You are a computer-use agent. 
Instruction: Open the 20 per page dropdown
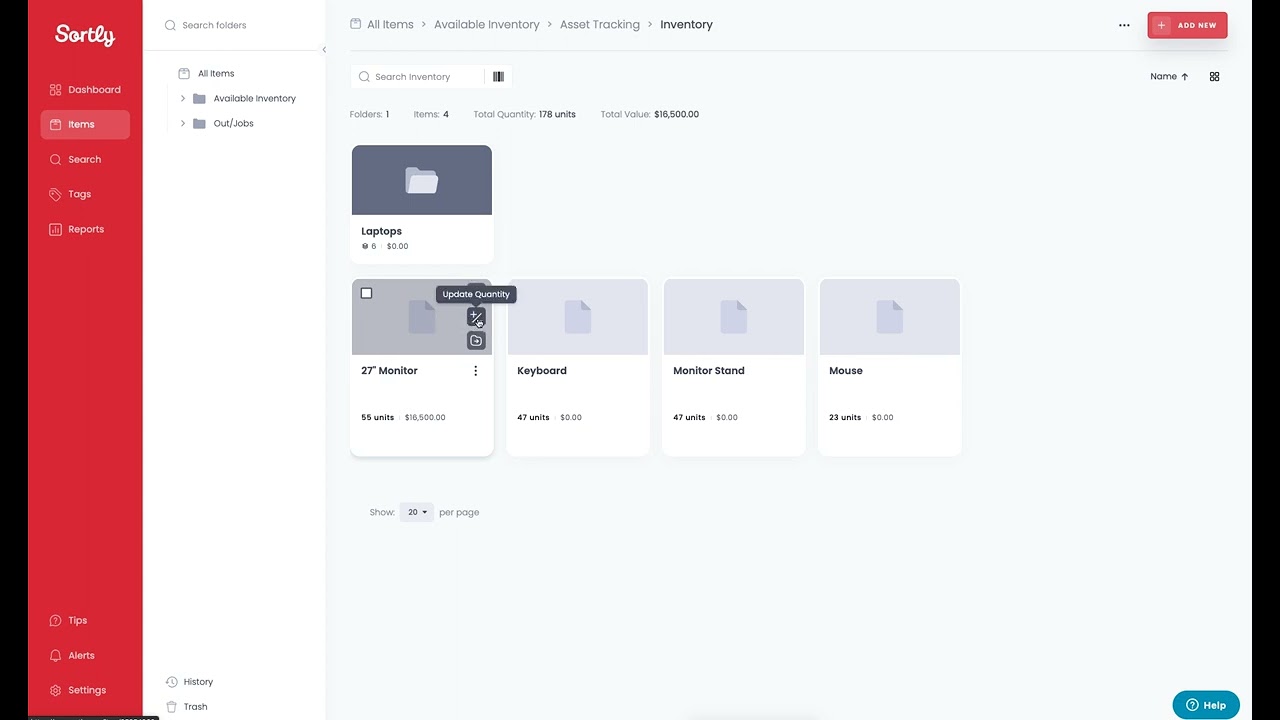(x=417, y=512)
